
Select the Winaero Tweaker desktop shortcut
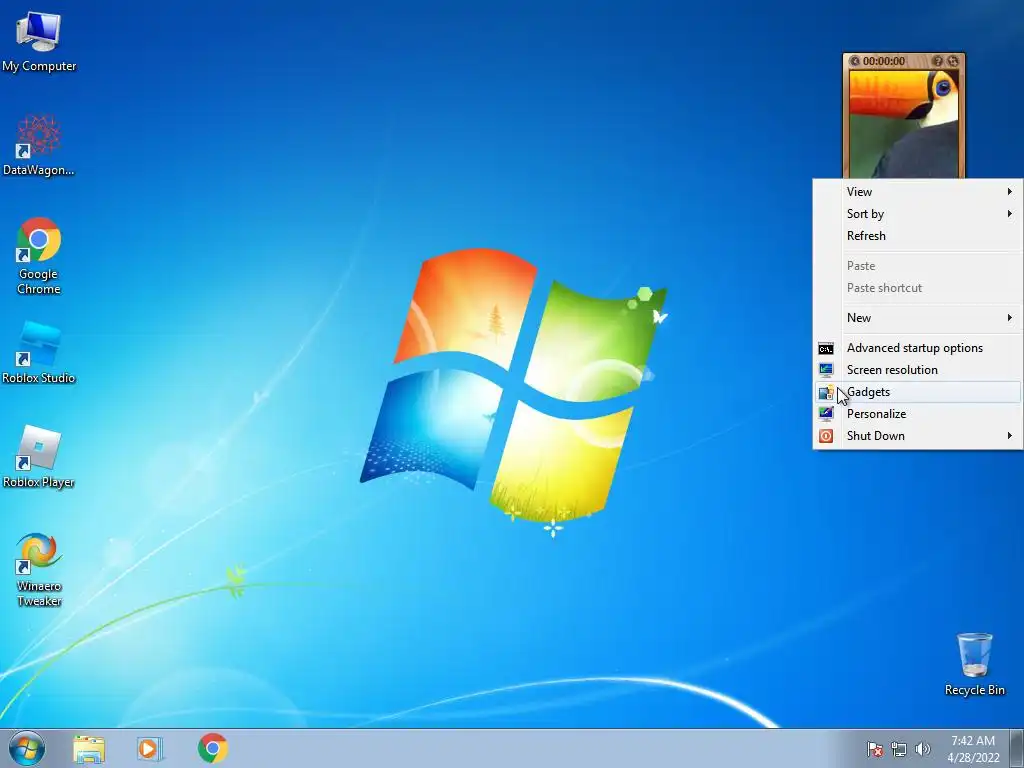point(39,569)
